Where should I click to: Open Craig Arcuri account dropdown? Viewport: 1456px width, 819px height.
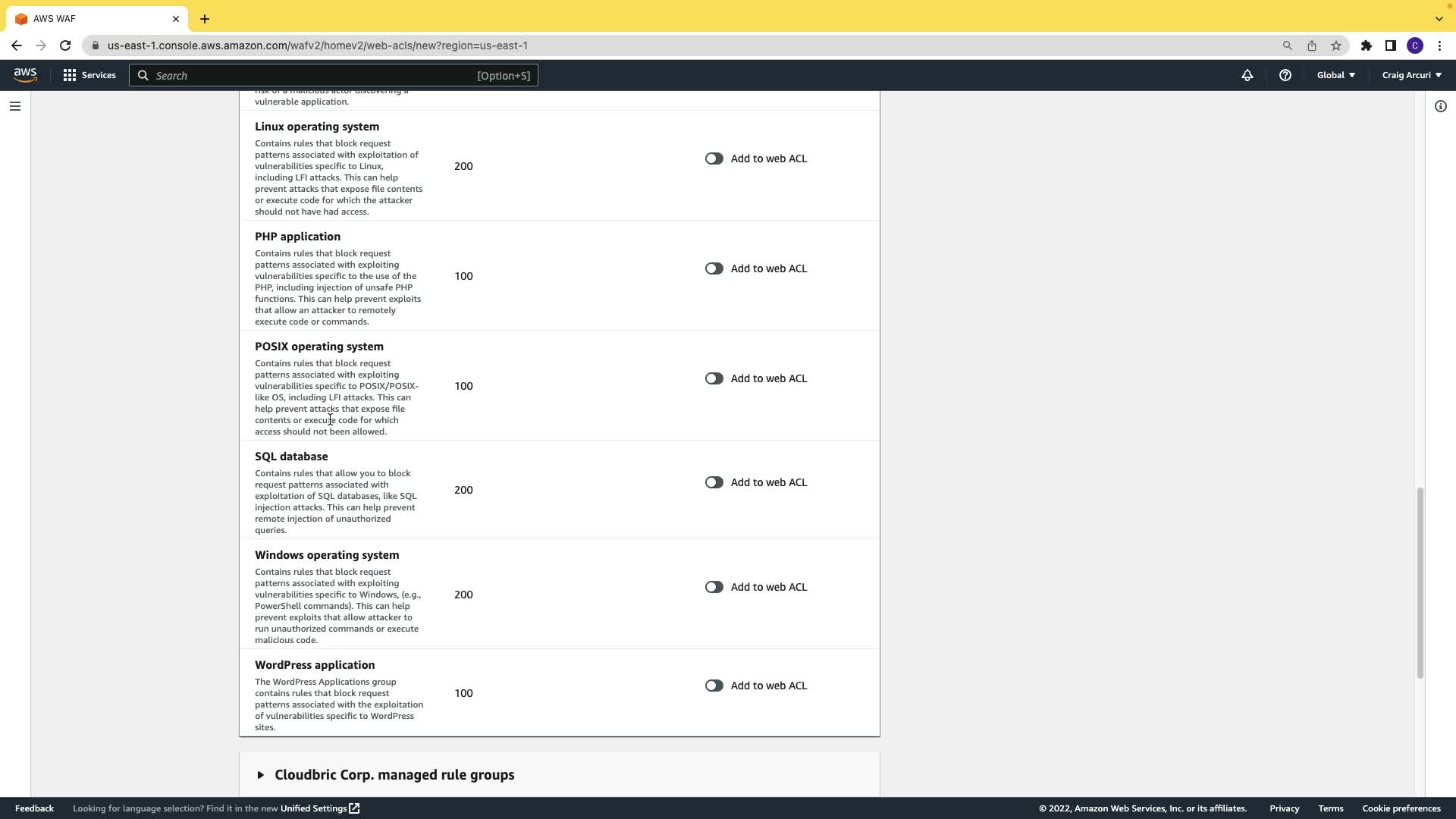pos(1411,75)
